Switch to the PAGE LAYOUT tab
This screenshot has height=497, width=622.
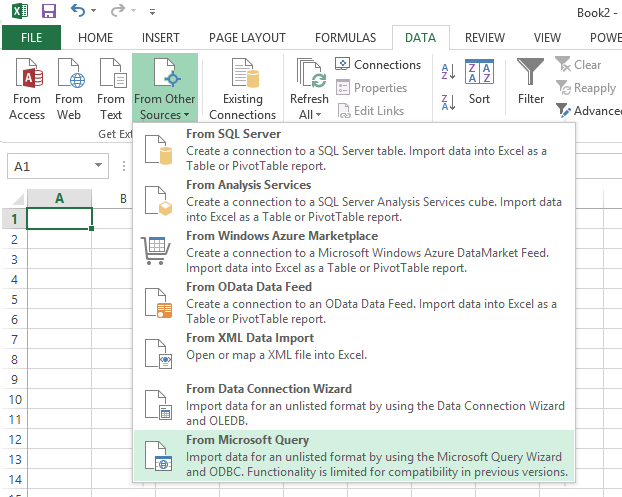247,38
